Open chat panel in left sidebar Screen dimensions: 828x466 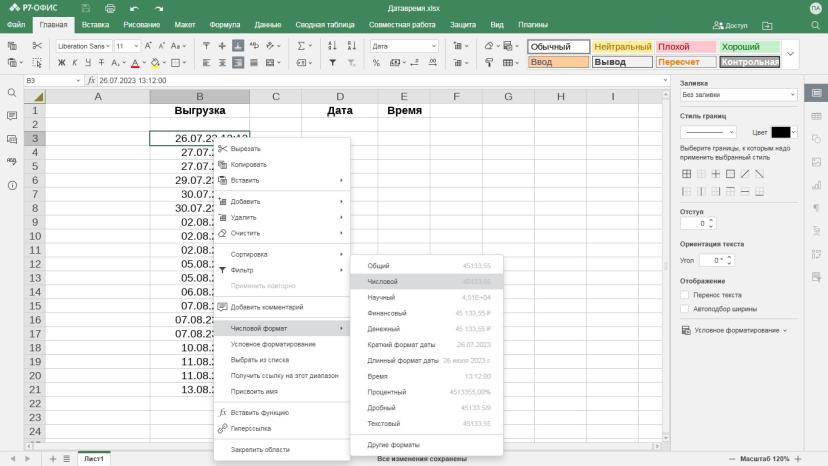pyautogui.click(x=12, y=139)
